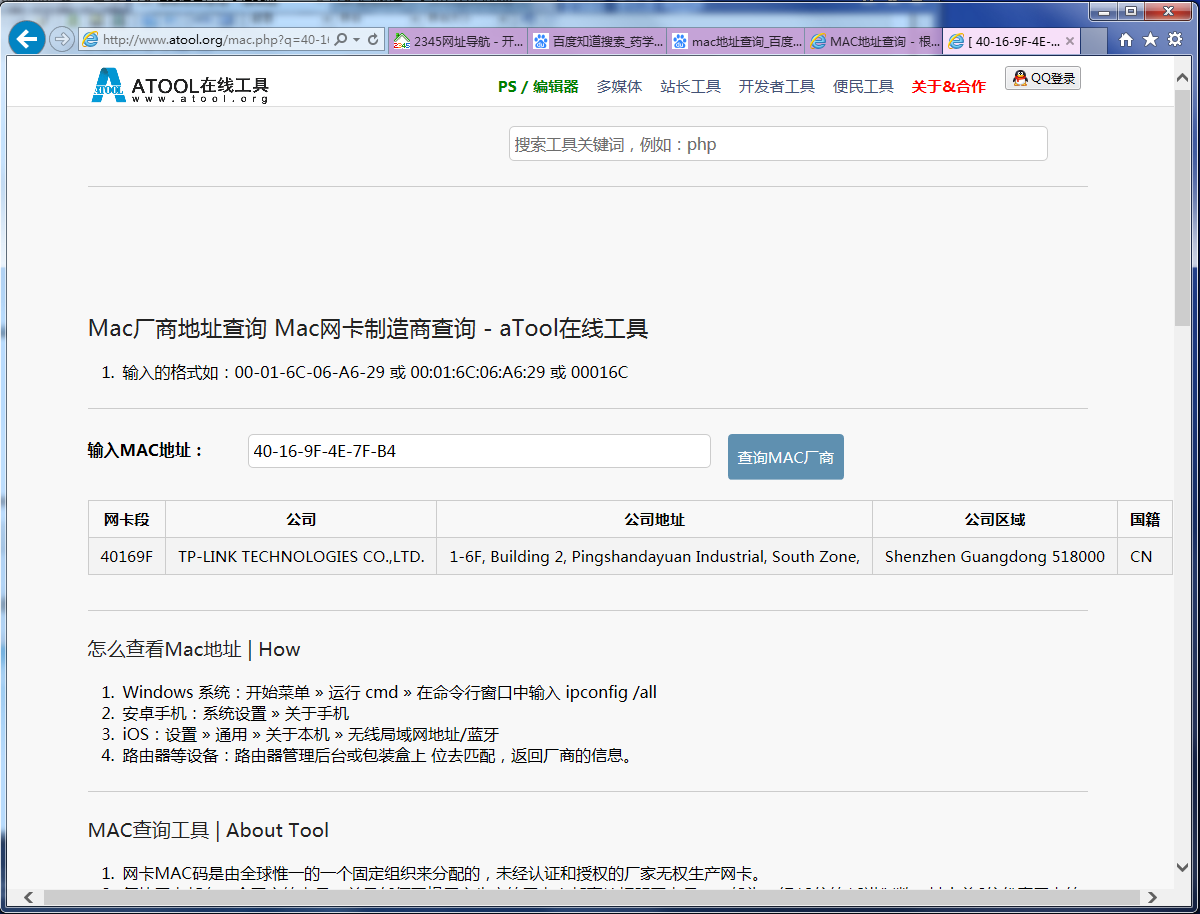Screen dimensions: 1200x914
Task: Maximize the Internet Explorer window
Action: 1132,11
